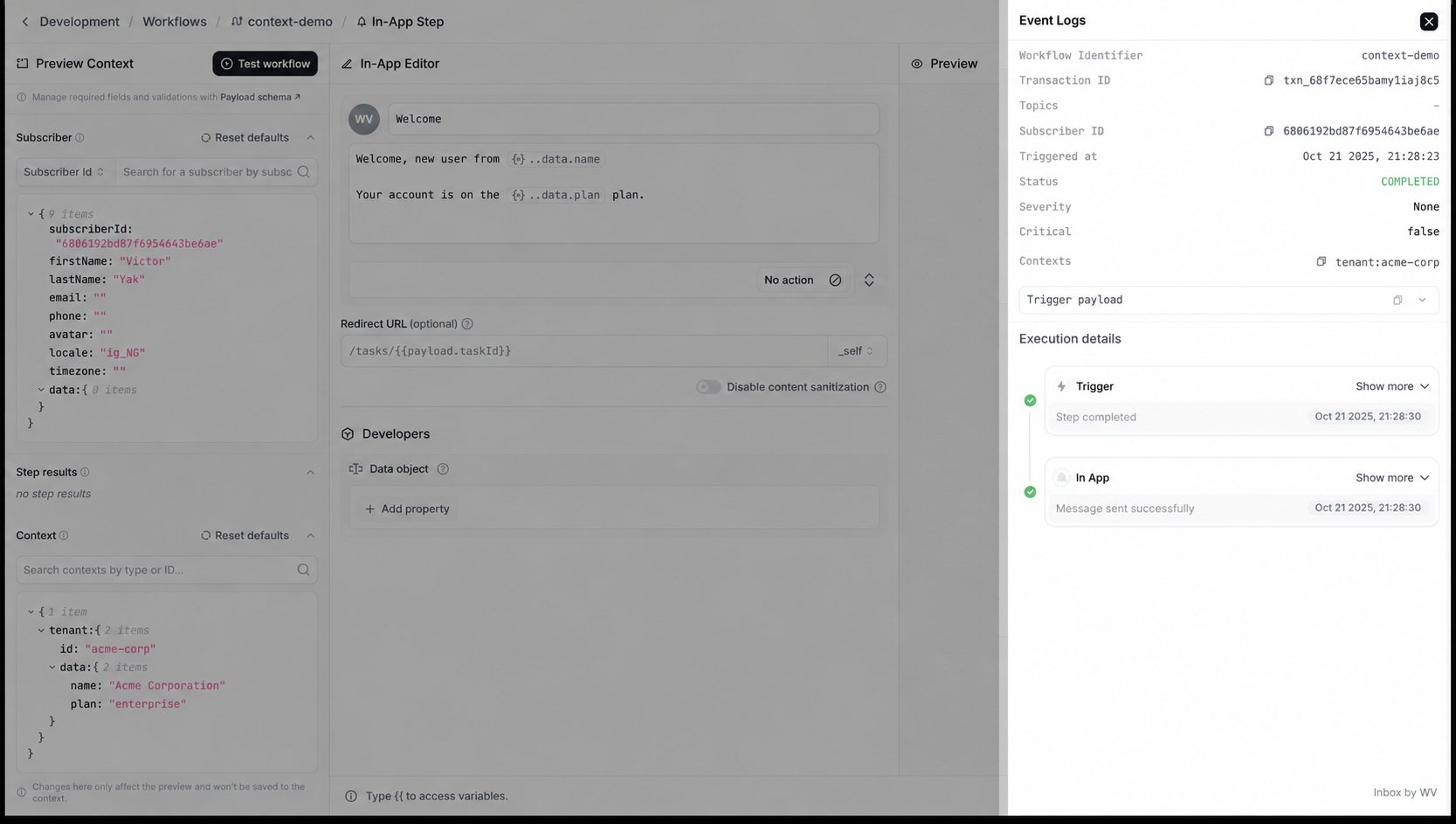Toggle the action type stepper arrows

869,280
